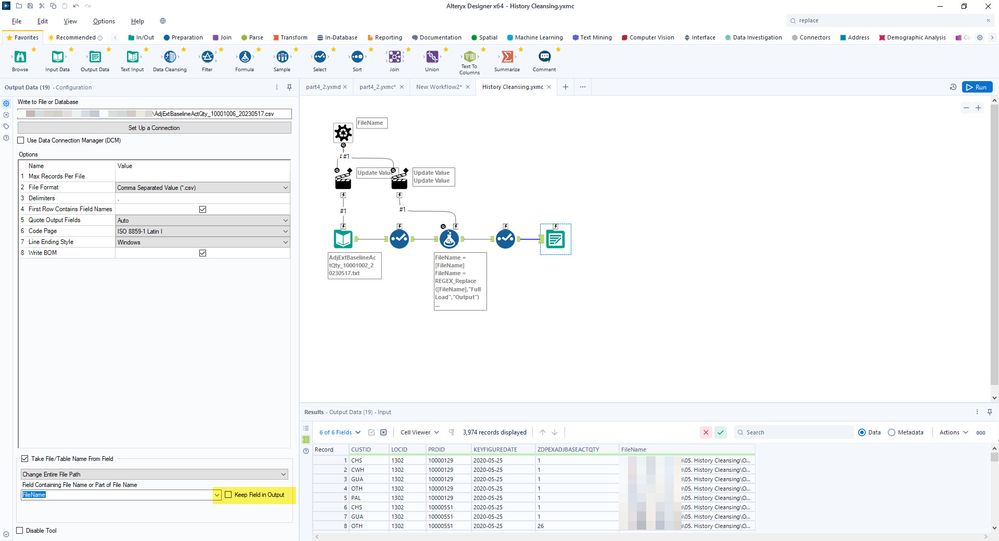Check the Disable Tool box
This screenshot has width=999, height=541.
[21, 531]
